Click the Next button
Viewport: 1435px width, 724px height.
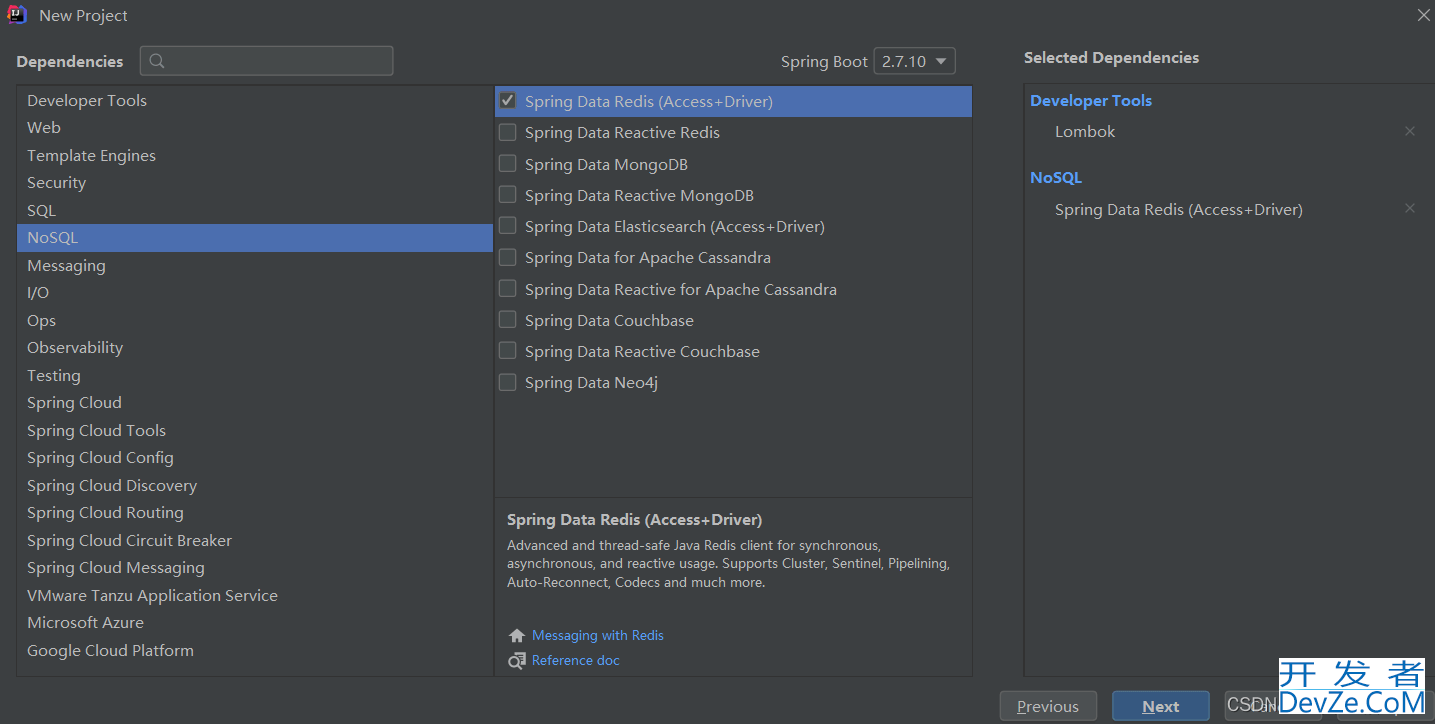pos(1161,706)
